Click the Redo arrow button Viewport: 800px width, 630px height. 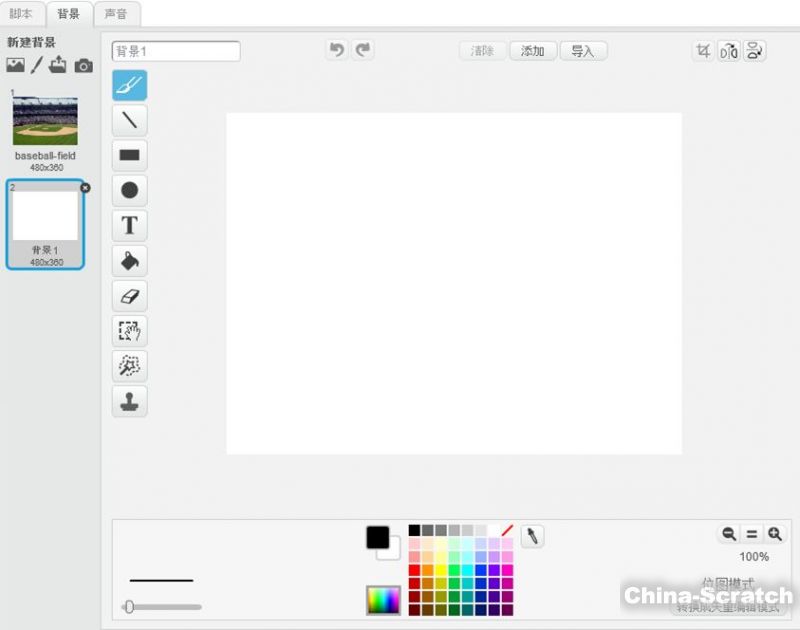click(362, 50)
